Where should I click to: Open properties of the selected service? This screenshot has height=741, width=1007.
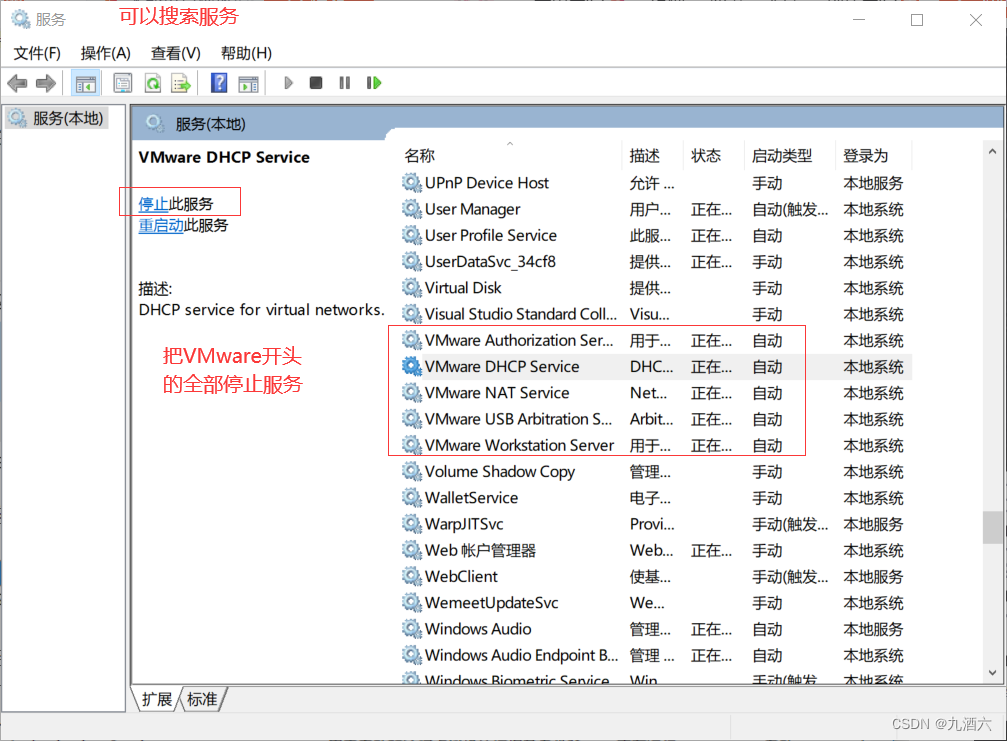[121, 82]
